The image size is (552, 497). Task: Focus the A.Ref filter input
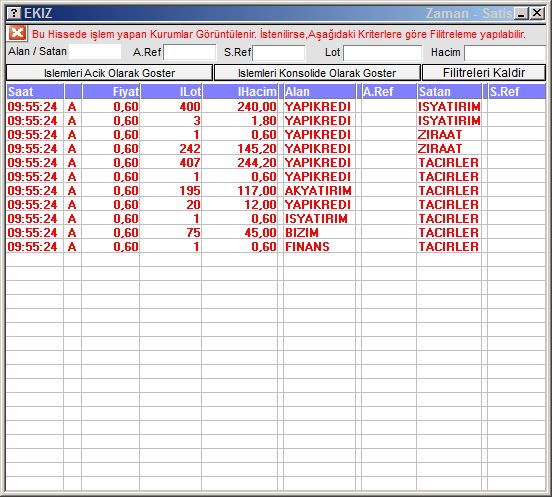pos(190,52)
